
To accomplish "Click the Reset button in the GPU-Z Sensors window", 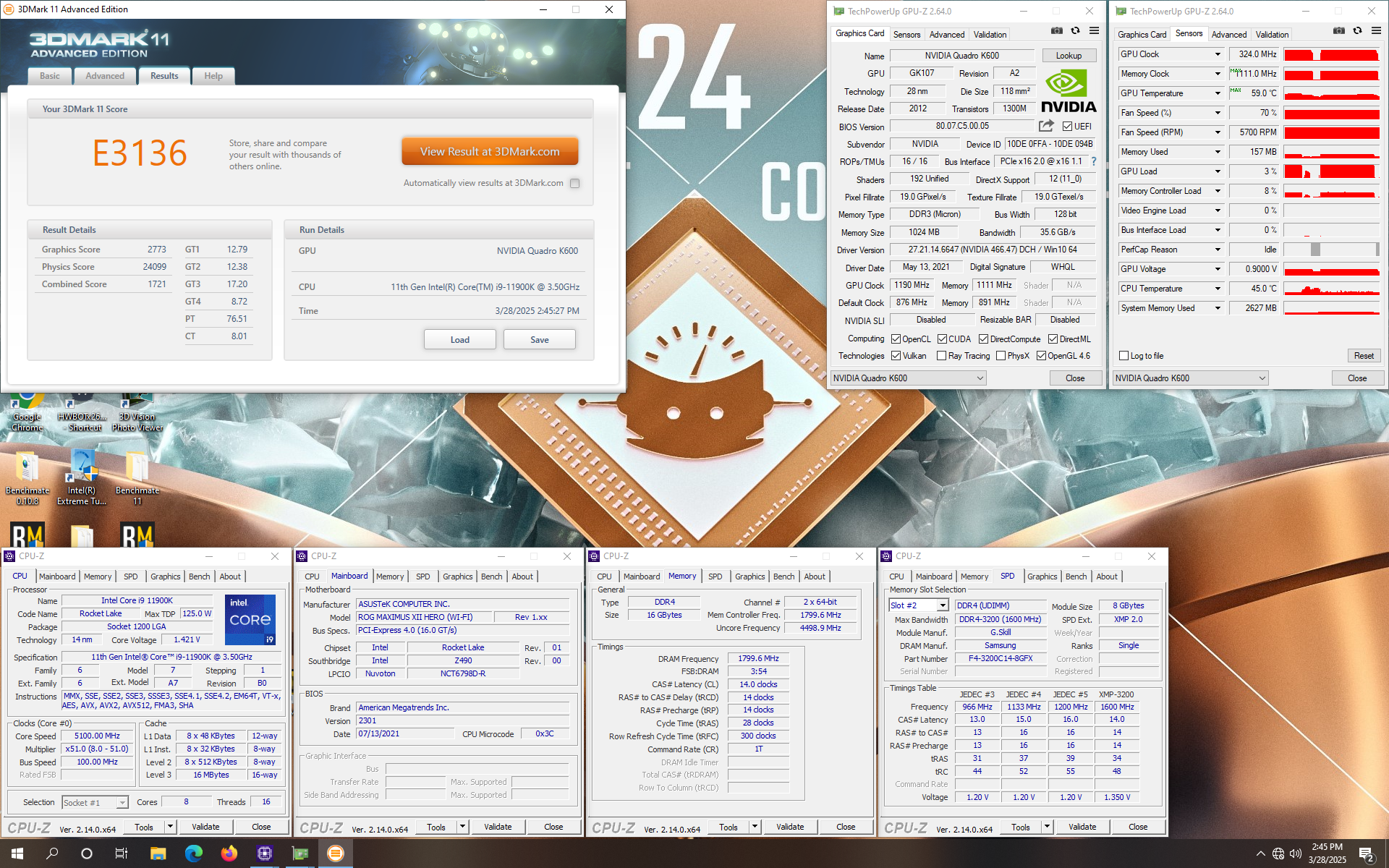I will [x=1364, y=356].
